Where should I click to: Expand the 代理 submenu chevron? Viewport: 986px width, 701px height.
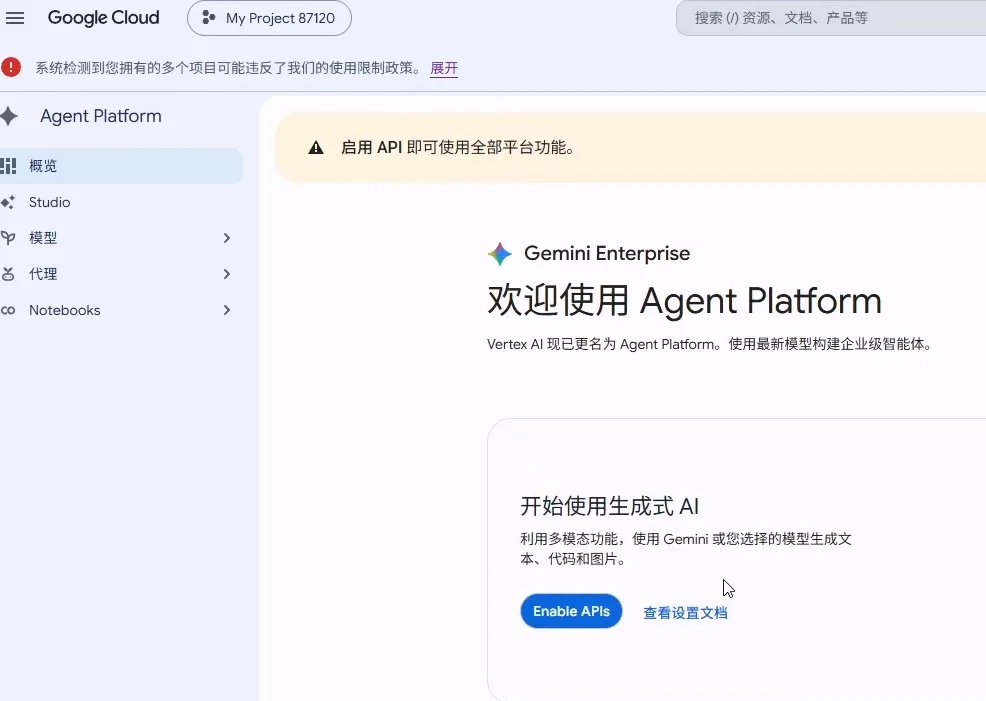click(227, 274)
